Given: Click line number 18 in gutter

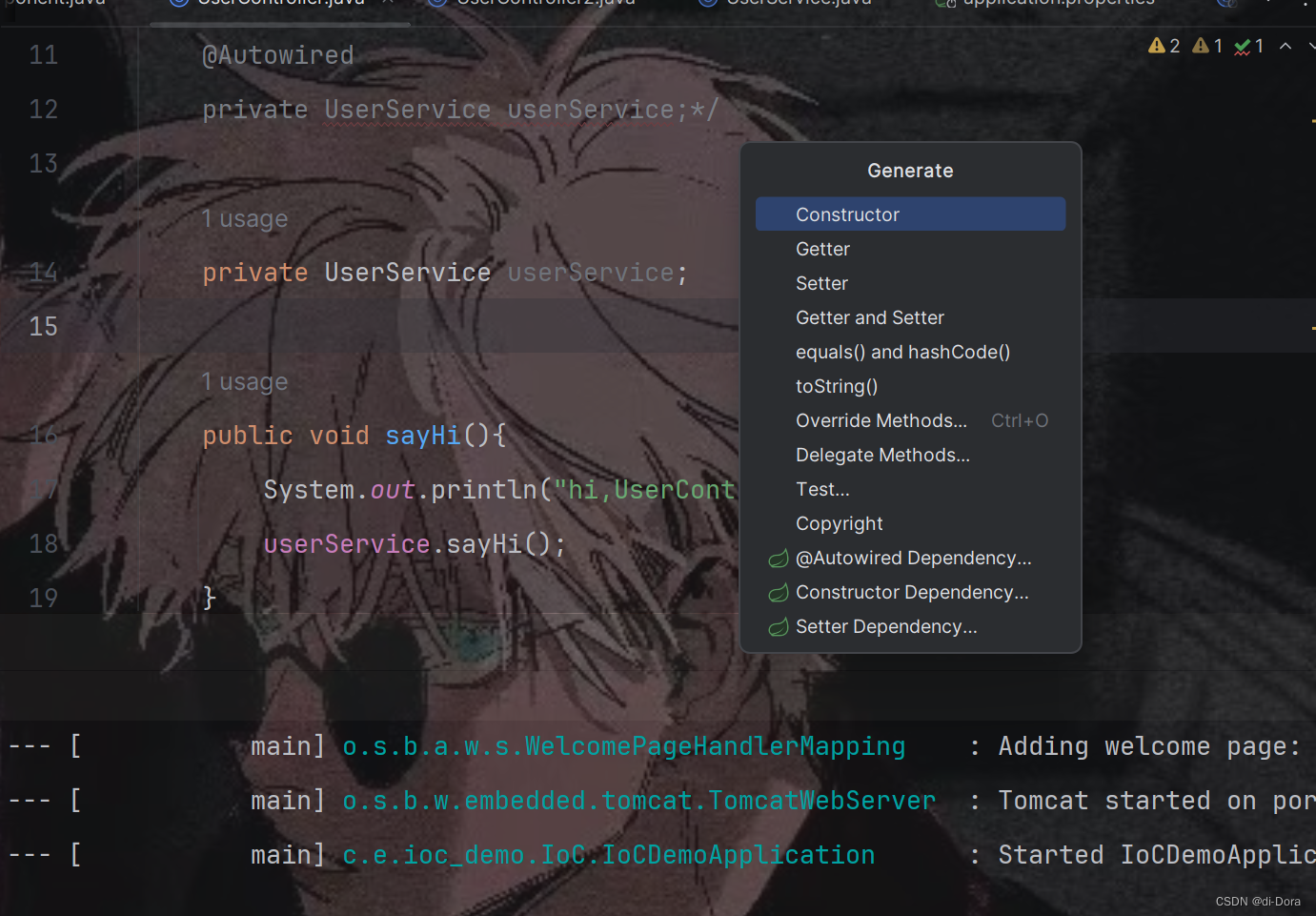Looking at the screenshot, I should [x=44, y=544].
